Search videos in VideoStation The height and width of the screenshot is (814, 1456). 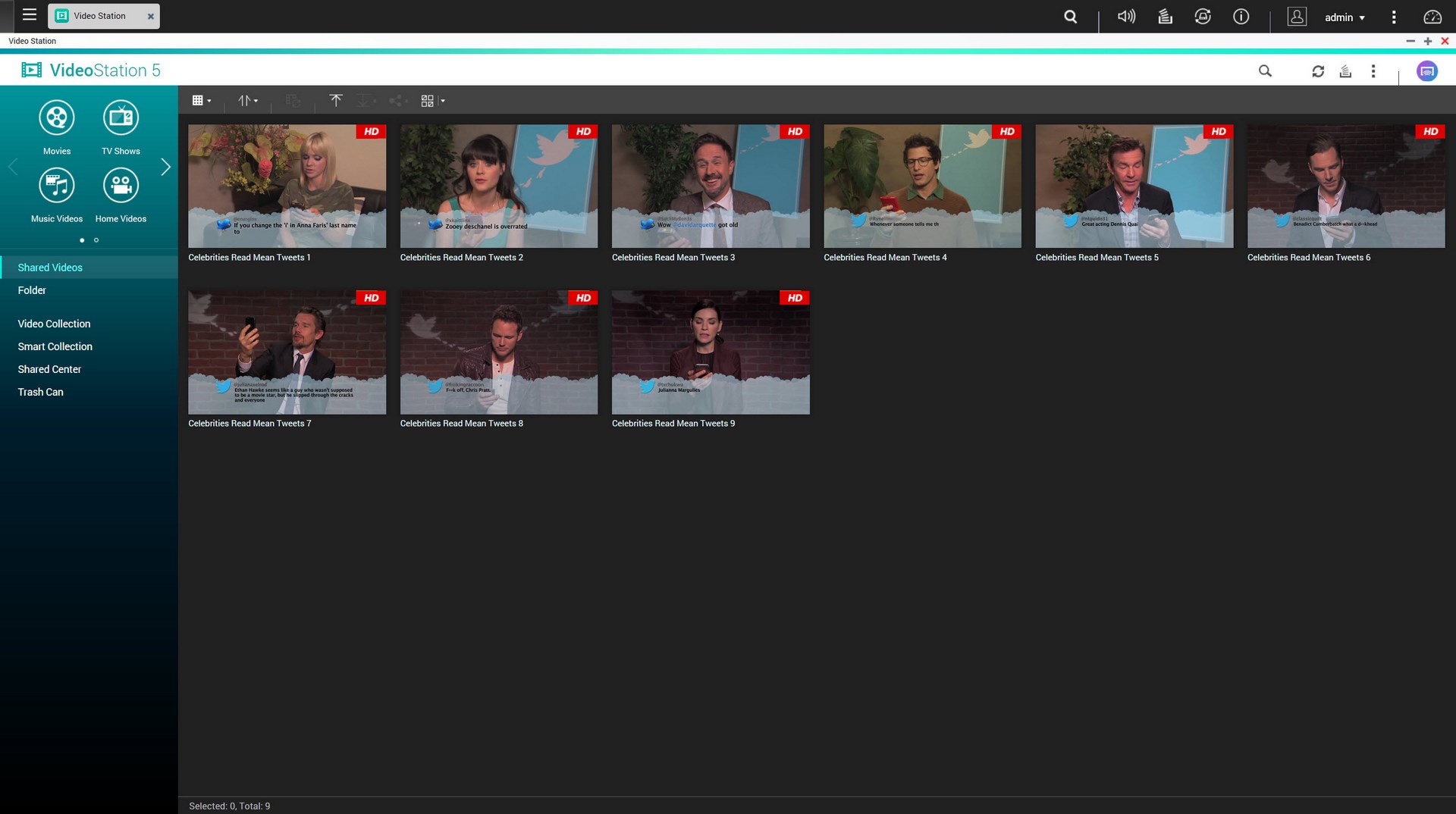[1265, 70]
